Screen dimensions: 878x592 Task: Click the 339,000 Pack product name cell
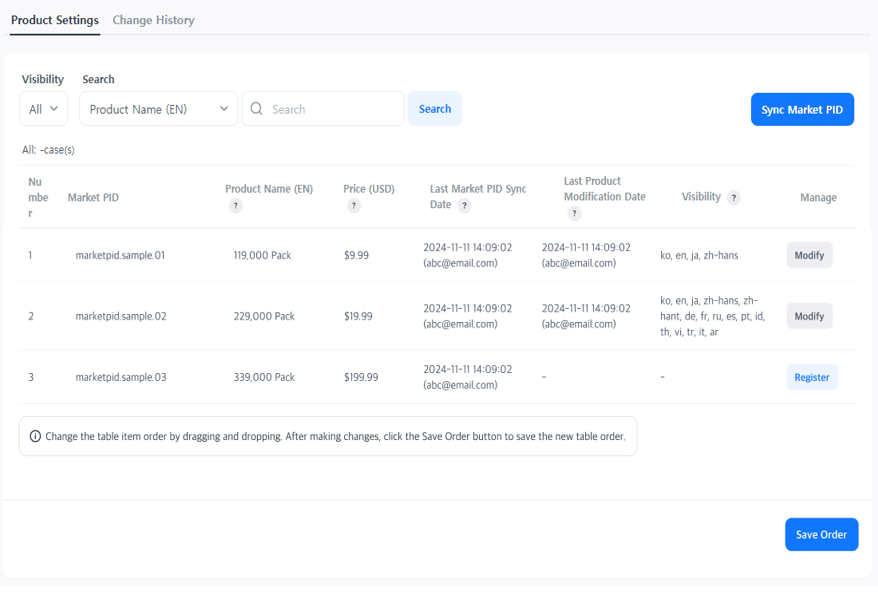click(264, 377)
